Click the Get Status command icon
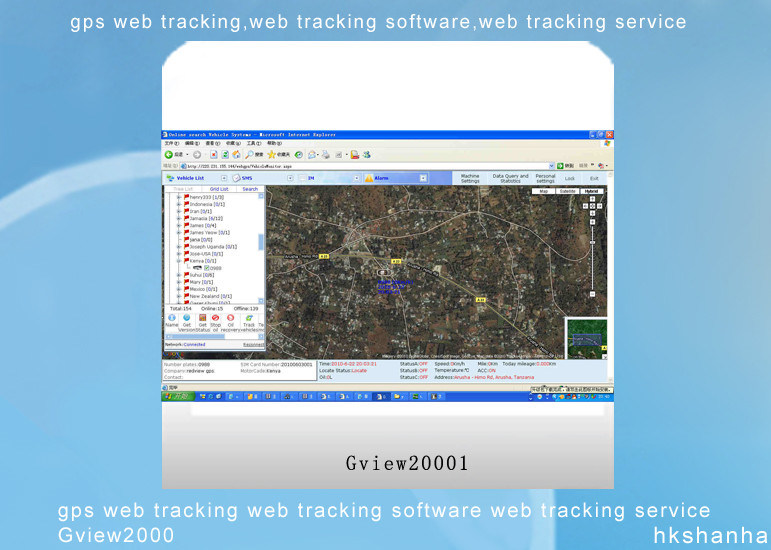 tap(201, 318)
